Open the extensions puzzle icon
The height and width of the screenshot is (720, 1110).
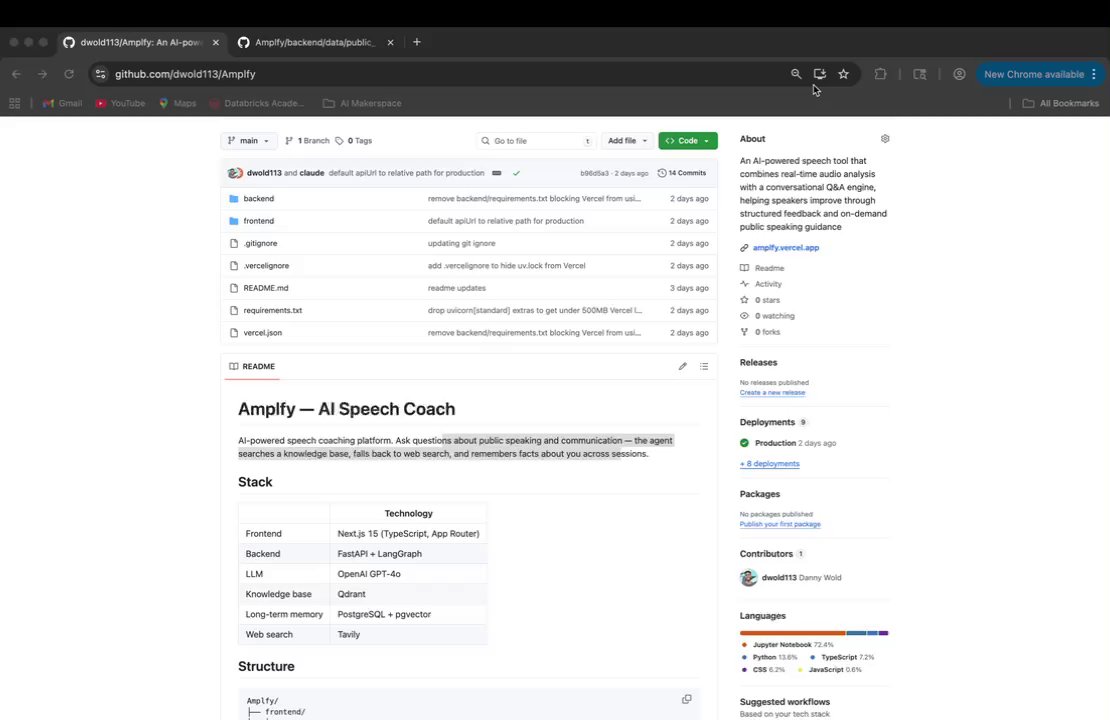coord(880,74)
